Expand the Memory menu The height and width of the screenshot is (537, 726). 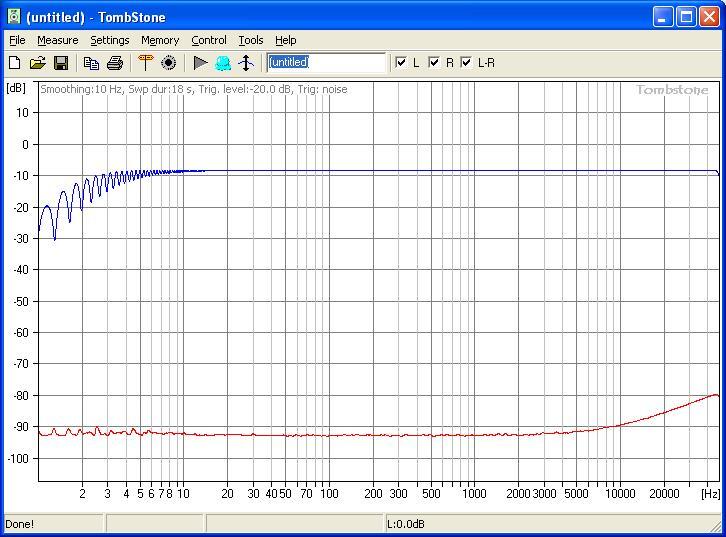point(160,40)
